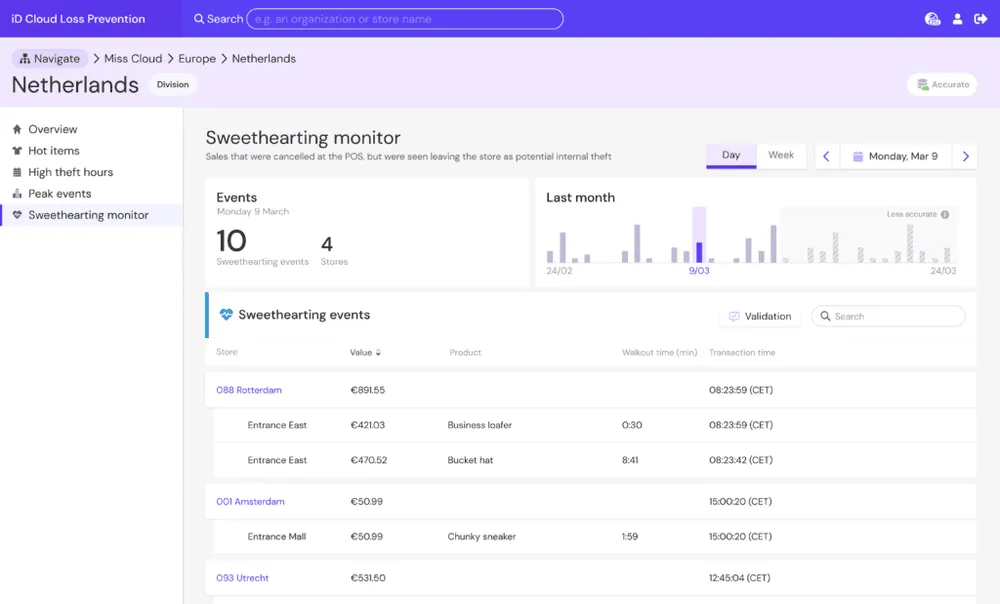Screen dimensions: 1000x604
Task: Click the €421.03 value cell
Action: (367, 425)
